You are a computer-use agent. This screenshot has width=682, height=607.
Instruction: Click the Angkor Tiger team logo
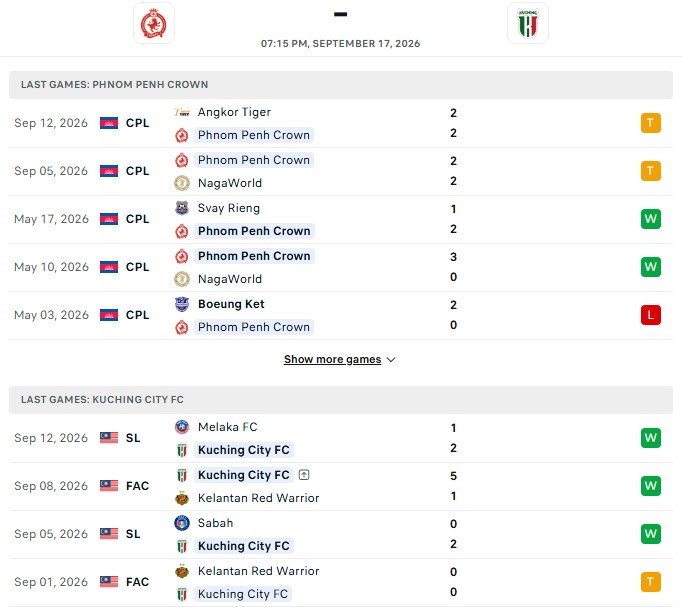tap(182, 112)
